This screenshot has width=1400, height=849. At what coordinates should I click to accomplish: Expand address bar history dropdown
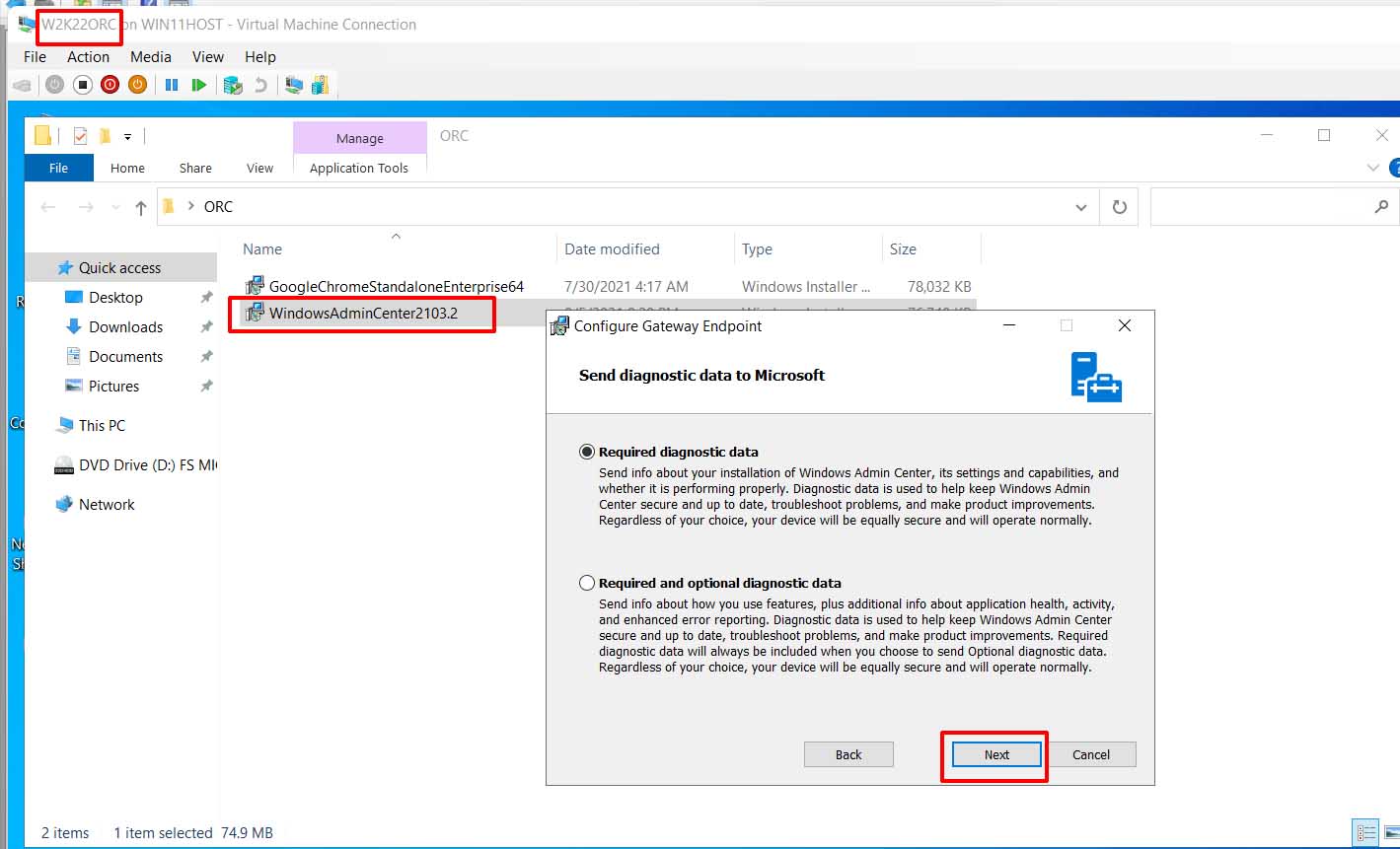coord(1081,207)
